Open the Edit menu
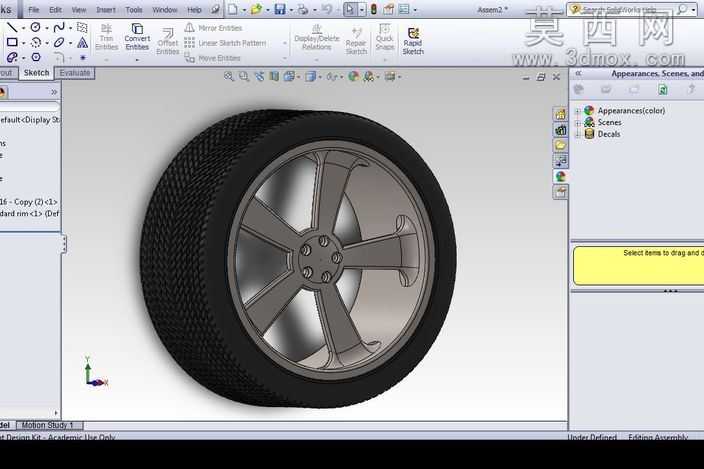Screen dimensions: 704x469 click(55, 9)
